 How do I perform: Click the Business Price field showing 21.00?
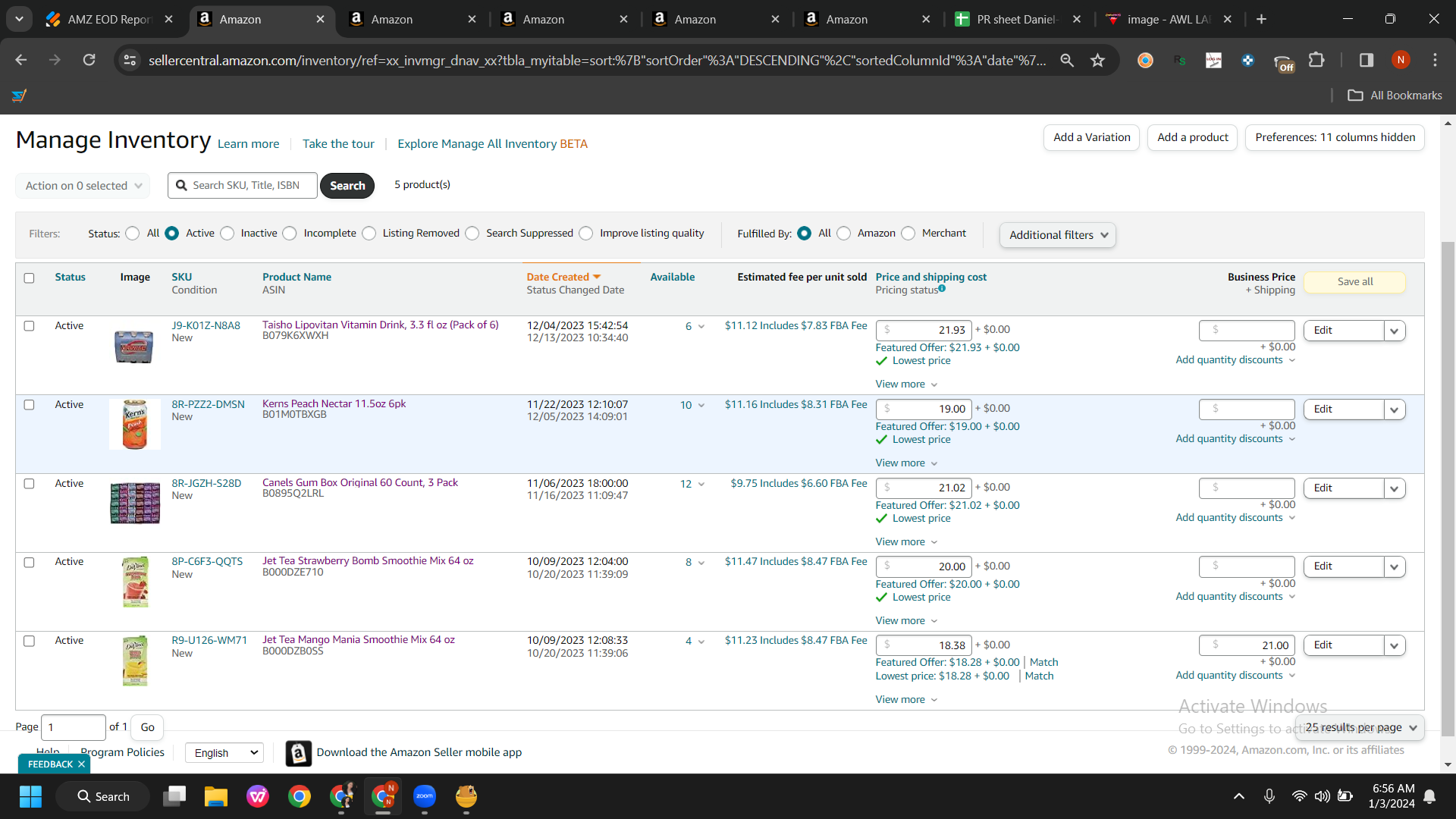point(1247,645)
